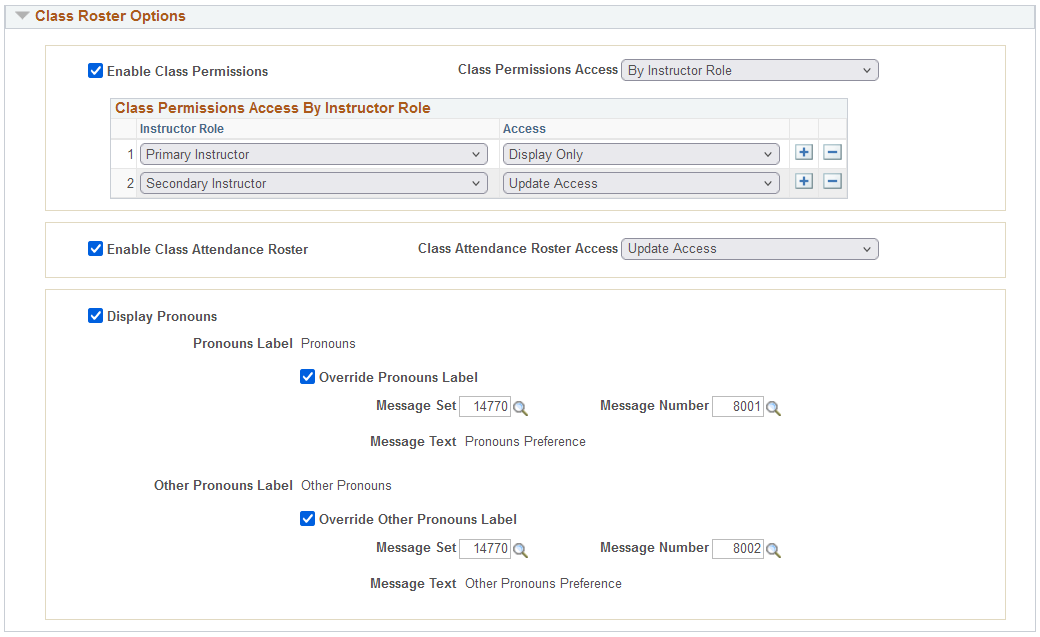Add a row after Primary Instructor
The image size is (1040, 637).
pos(804,153)
